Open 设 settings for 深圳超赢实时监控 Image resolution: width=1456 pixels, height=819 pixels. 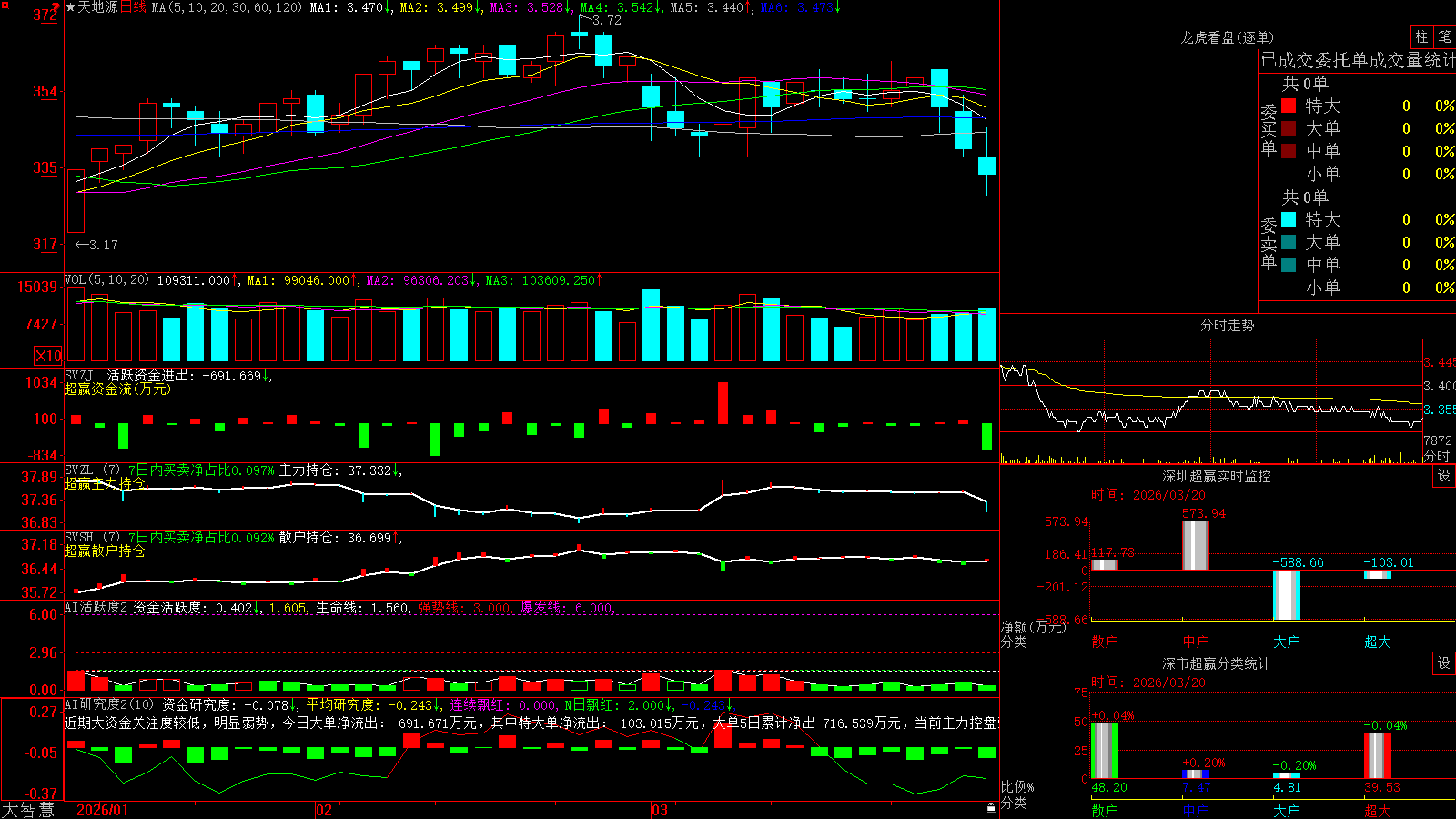coord(1444,476)
